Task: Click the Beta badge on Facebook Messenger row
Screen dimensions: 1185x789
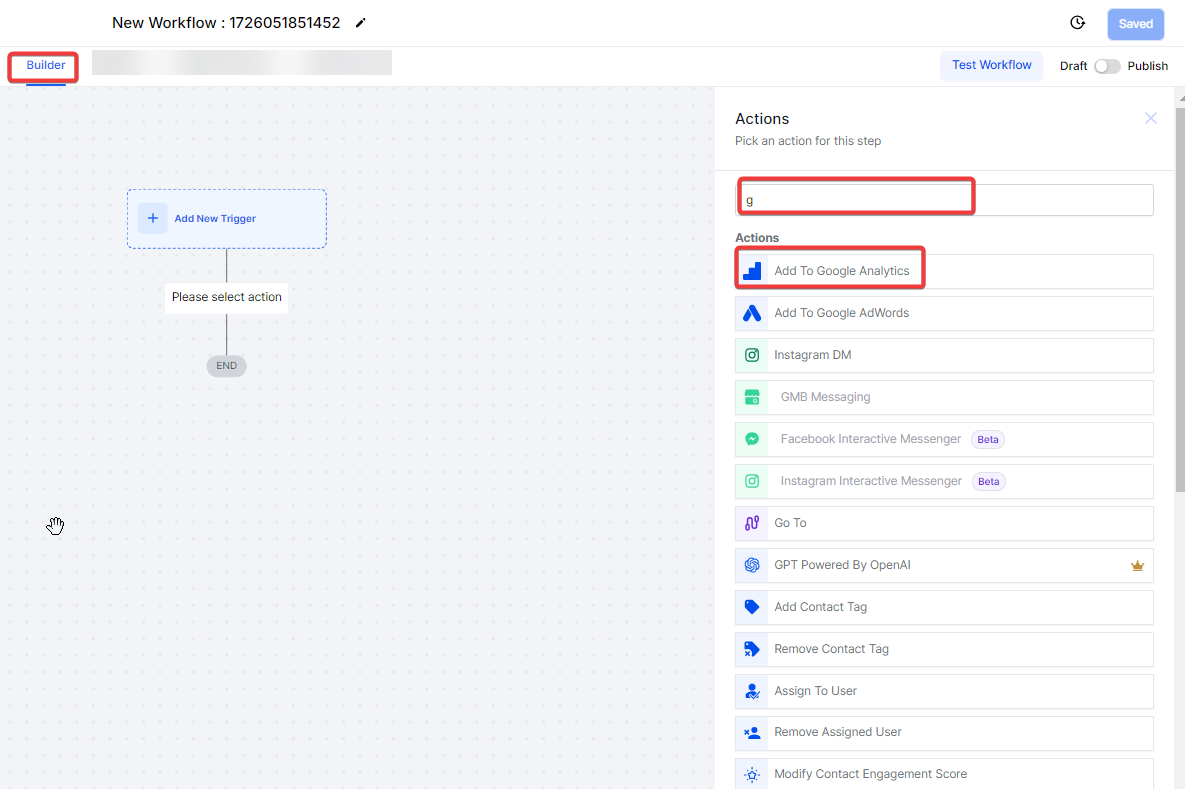Action: (988, 440)
